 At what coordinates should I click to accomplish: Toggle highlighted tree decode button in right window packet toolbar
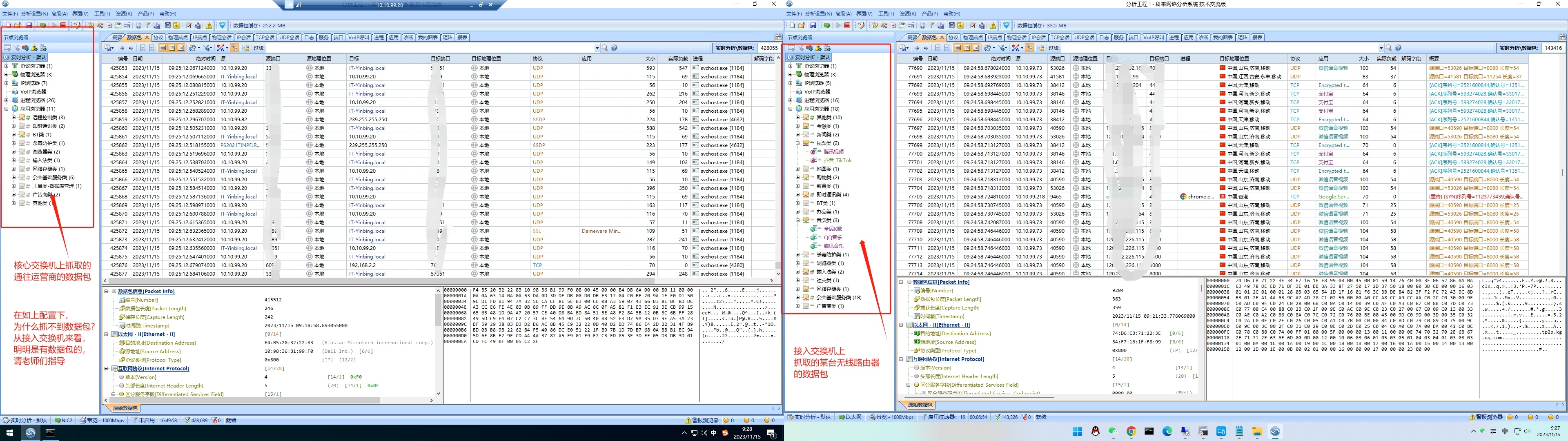coord(1029,48)
